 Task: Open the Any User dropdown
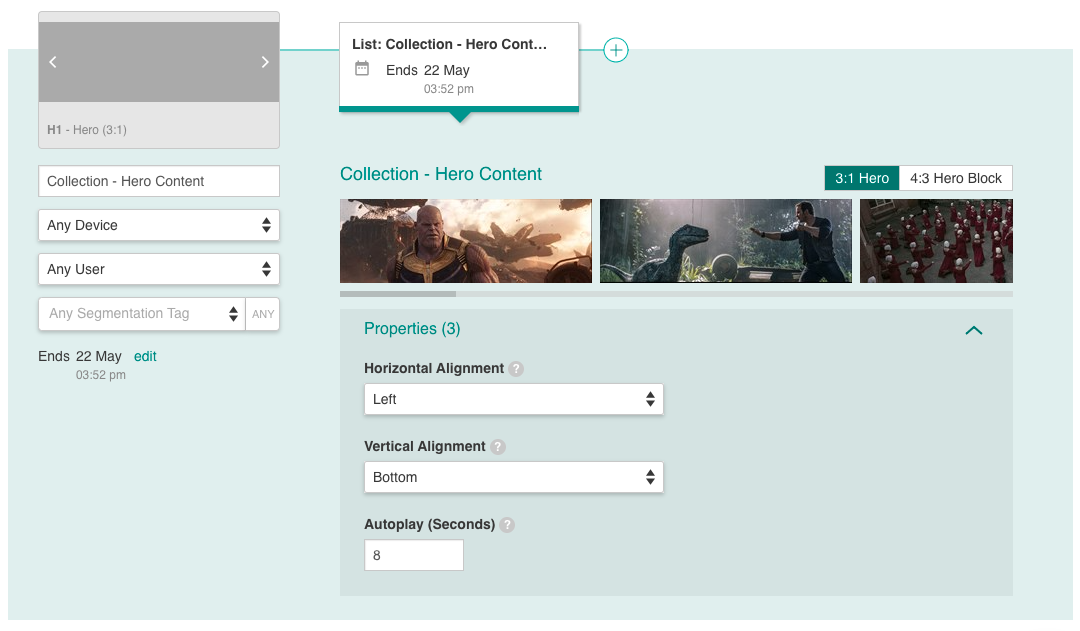pos(159,269)
